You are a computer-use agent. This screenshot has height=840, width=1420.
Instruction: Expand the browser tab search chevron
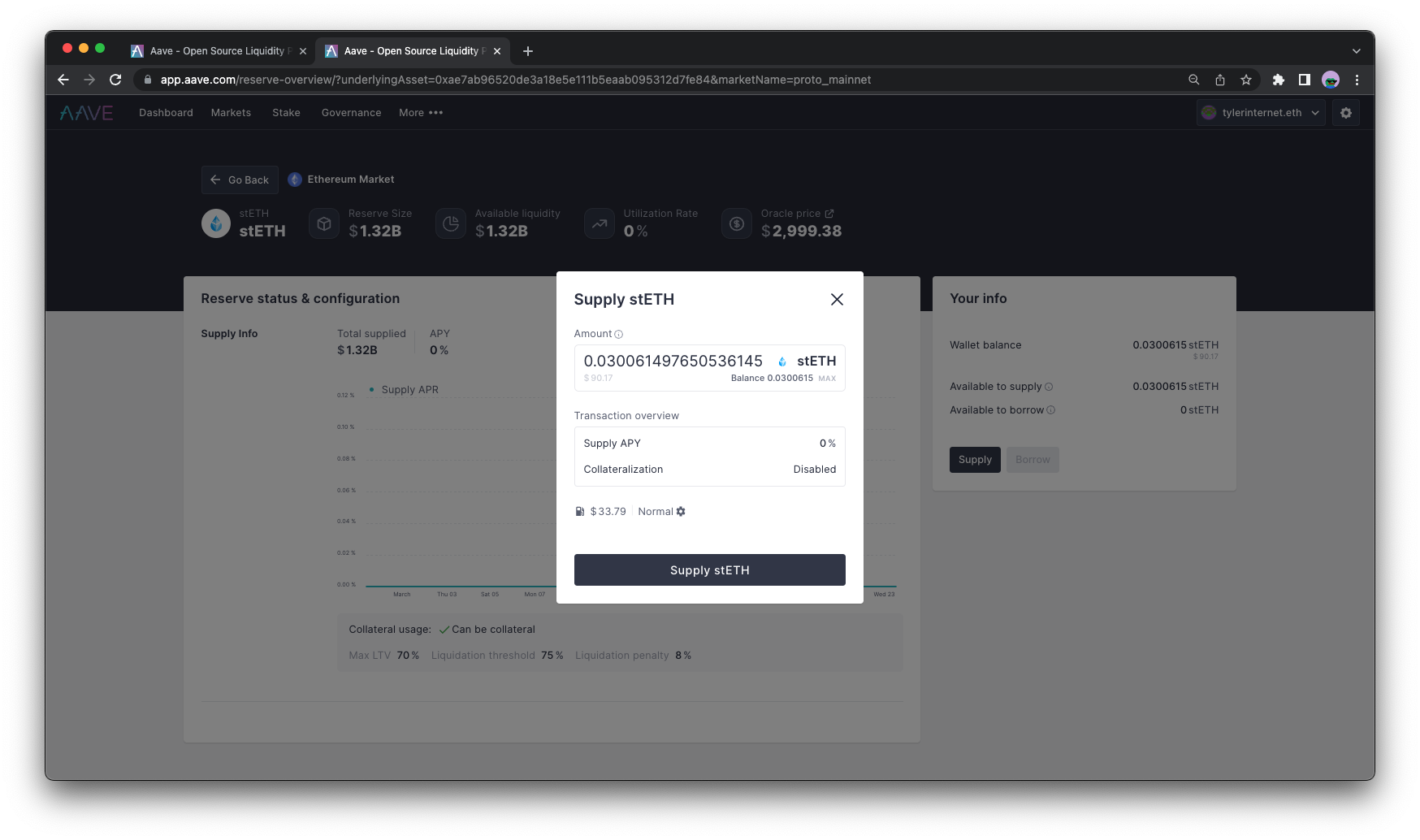(x=1355, y=50)
